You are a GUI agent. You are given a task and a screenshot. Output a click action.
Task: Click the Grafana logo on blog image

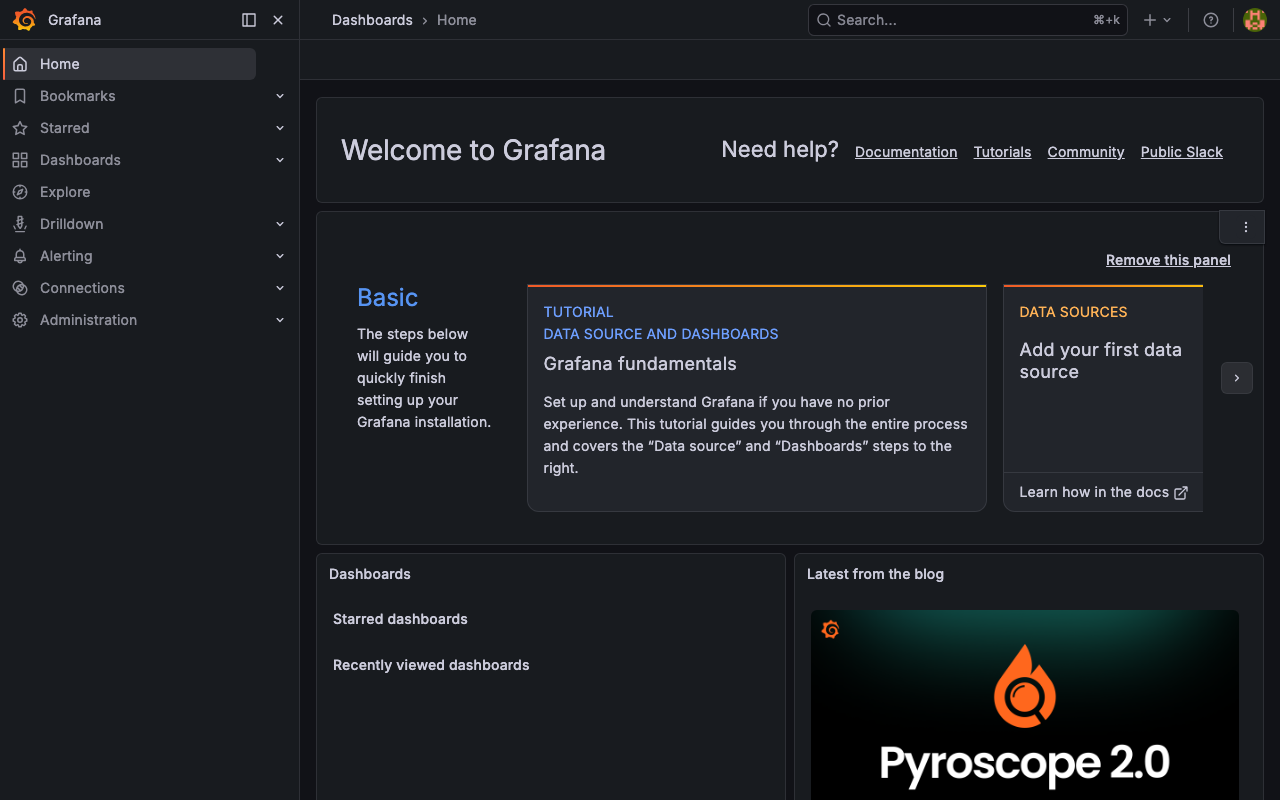pyautogui.click(x=830, y=629)
